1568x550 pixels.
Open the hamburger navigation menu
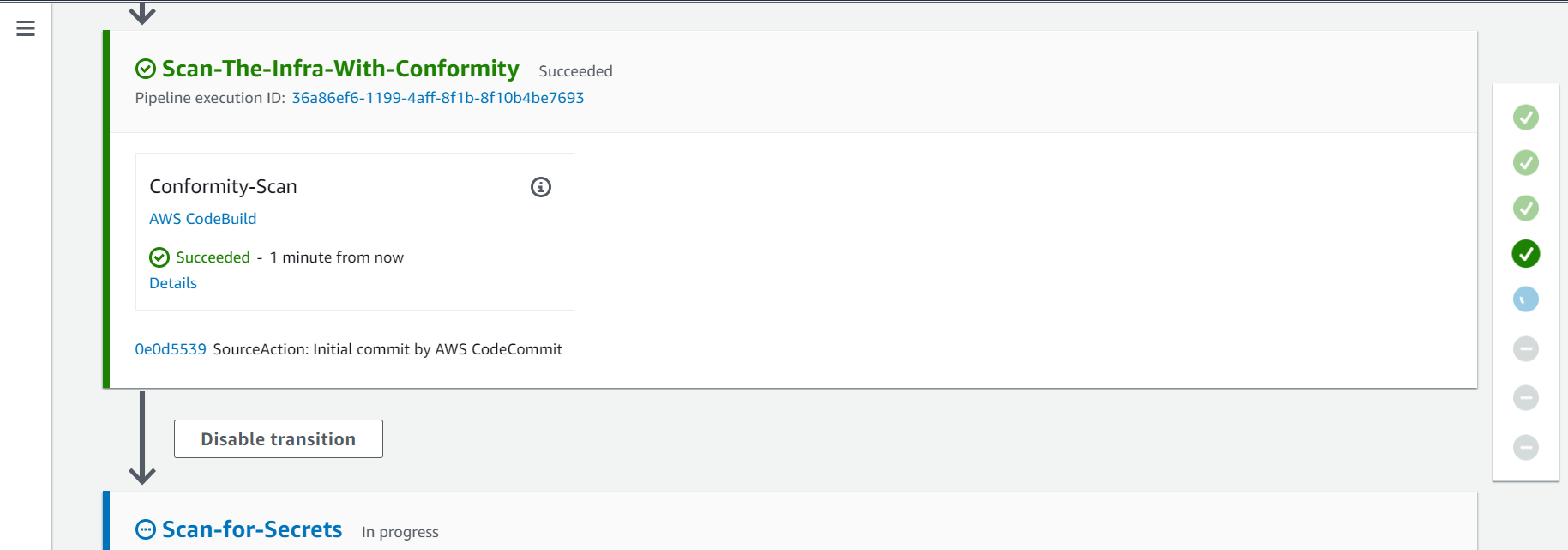pyautogui.click(x=26, y=28)
